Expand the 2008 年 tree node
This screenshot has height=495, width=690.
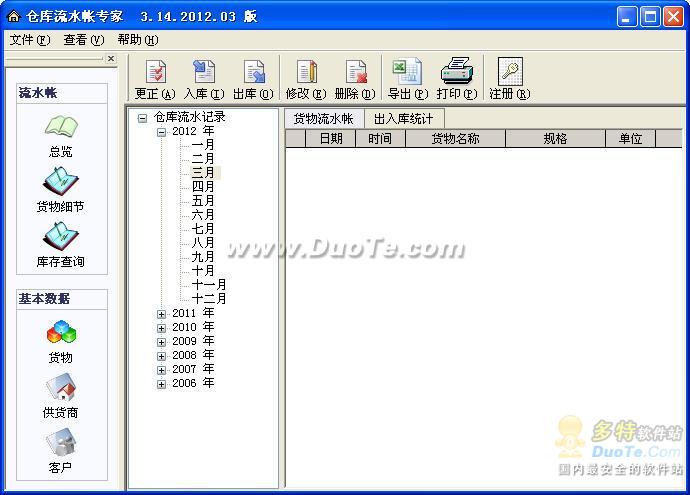click(x=161, y=356)
